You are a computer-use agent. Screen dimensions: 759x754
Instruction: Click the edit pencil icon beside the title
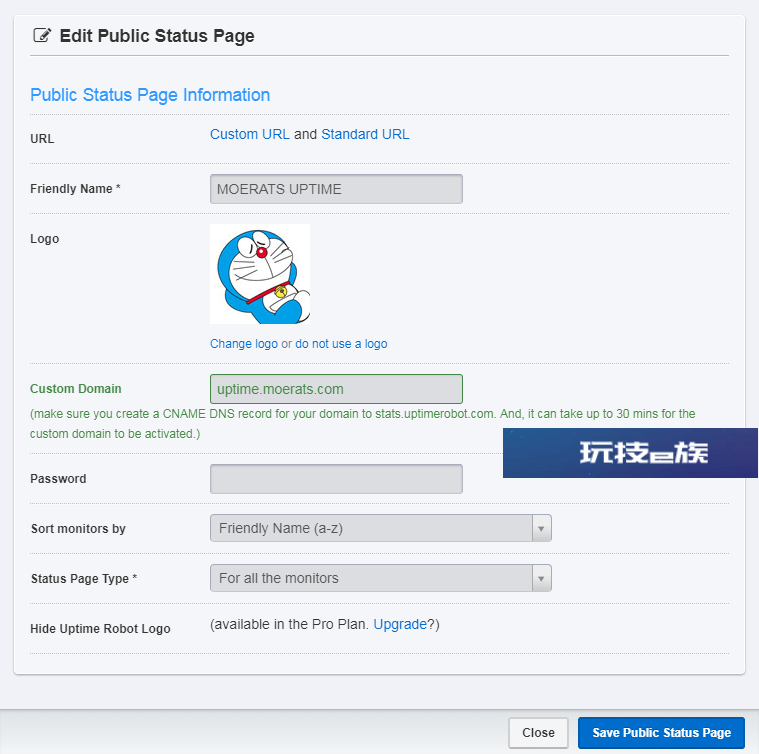(x=42, y=35)
